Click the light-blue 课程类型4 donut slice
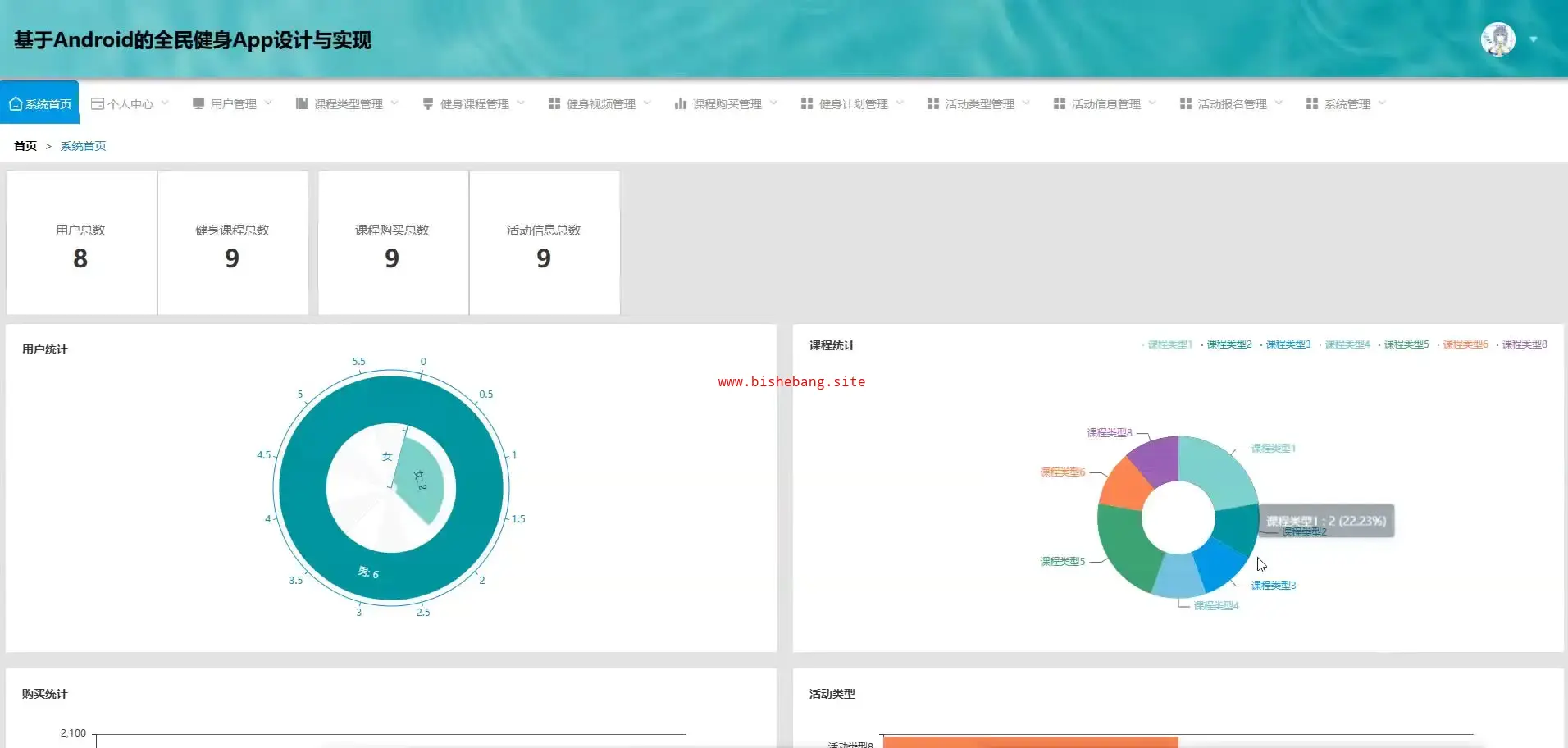1568x748 pixels. pyautogui.click(x=1179, y=575)
